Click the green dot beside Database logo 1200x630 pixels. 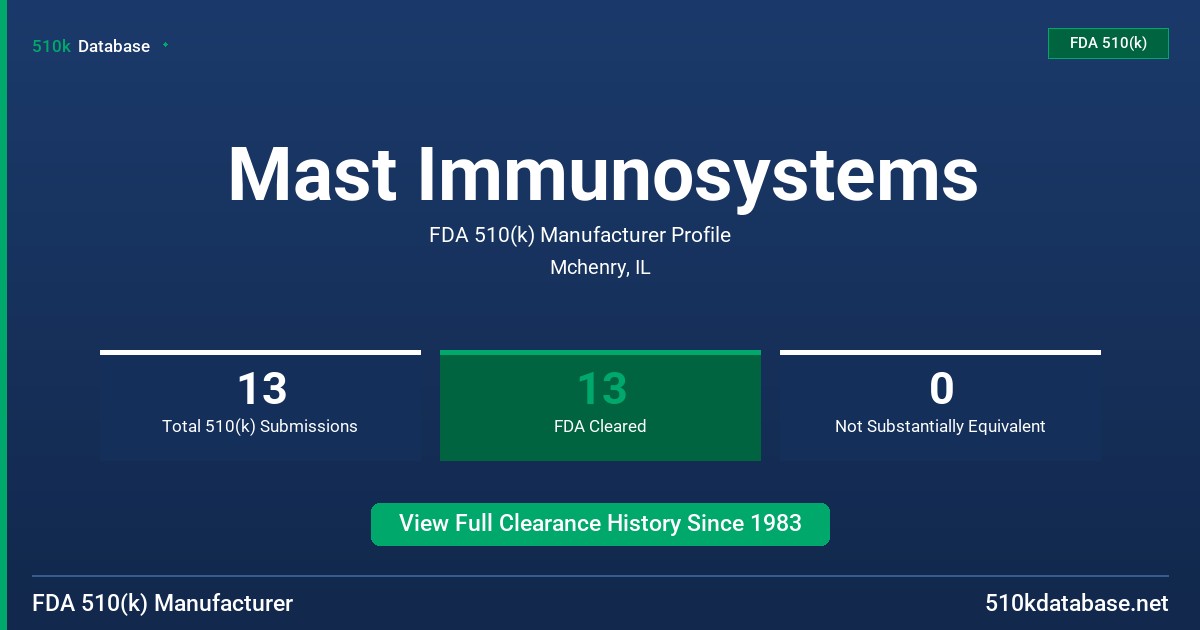pyautogui.click(x=165, y=45)
